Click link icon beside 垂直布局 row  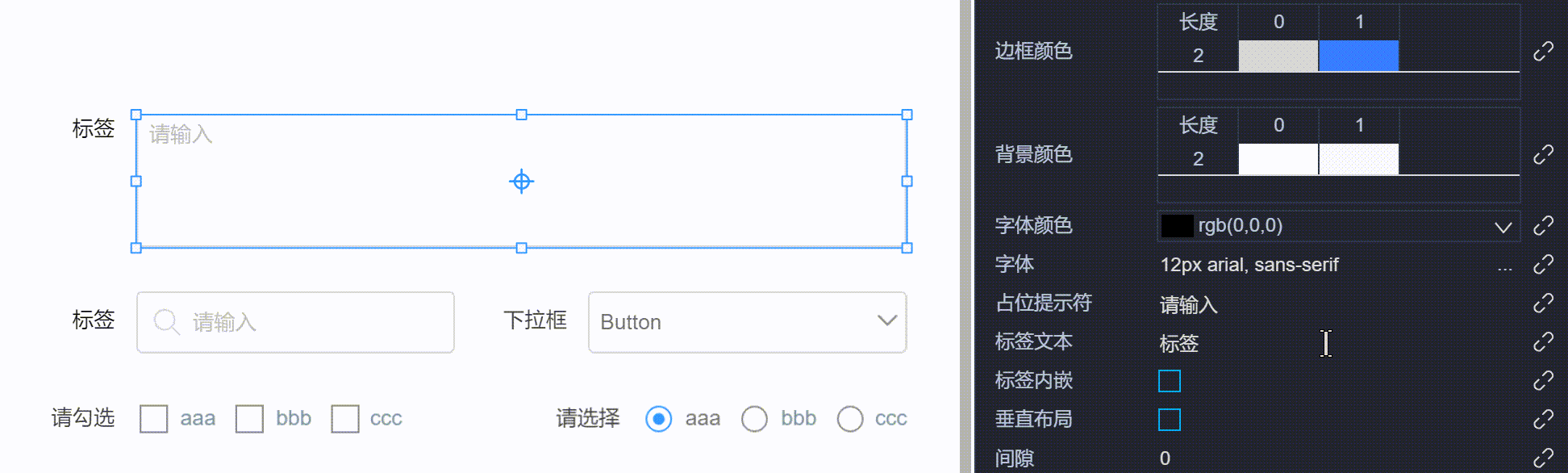click(x=1543, y=420)
